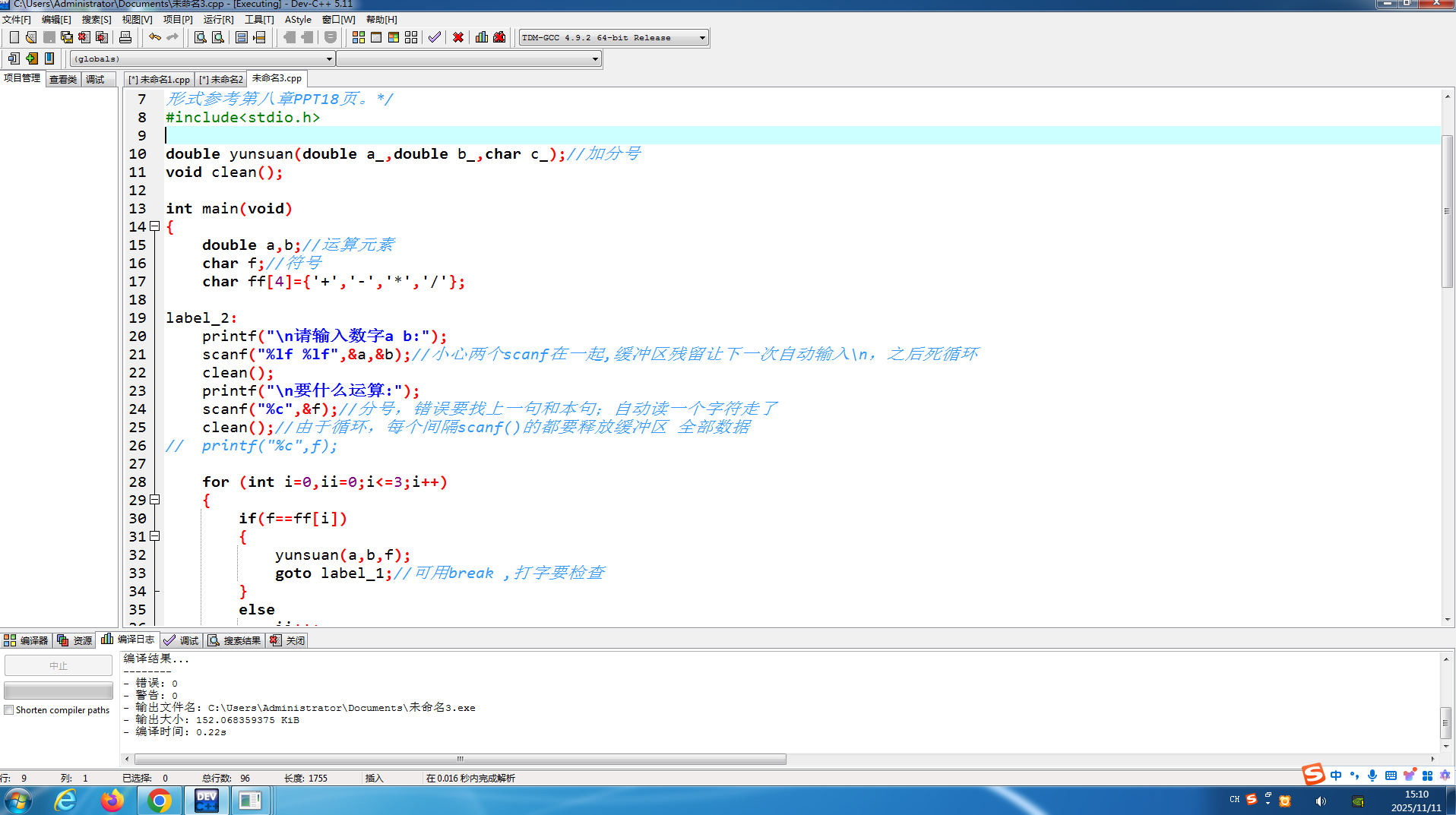Image resolution: width=1456 pixels, height=815 pixels.
Task: Collapse the main function fold at line 14
Action: [155, 226]
